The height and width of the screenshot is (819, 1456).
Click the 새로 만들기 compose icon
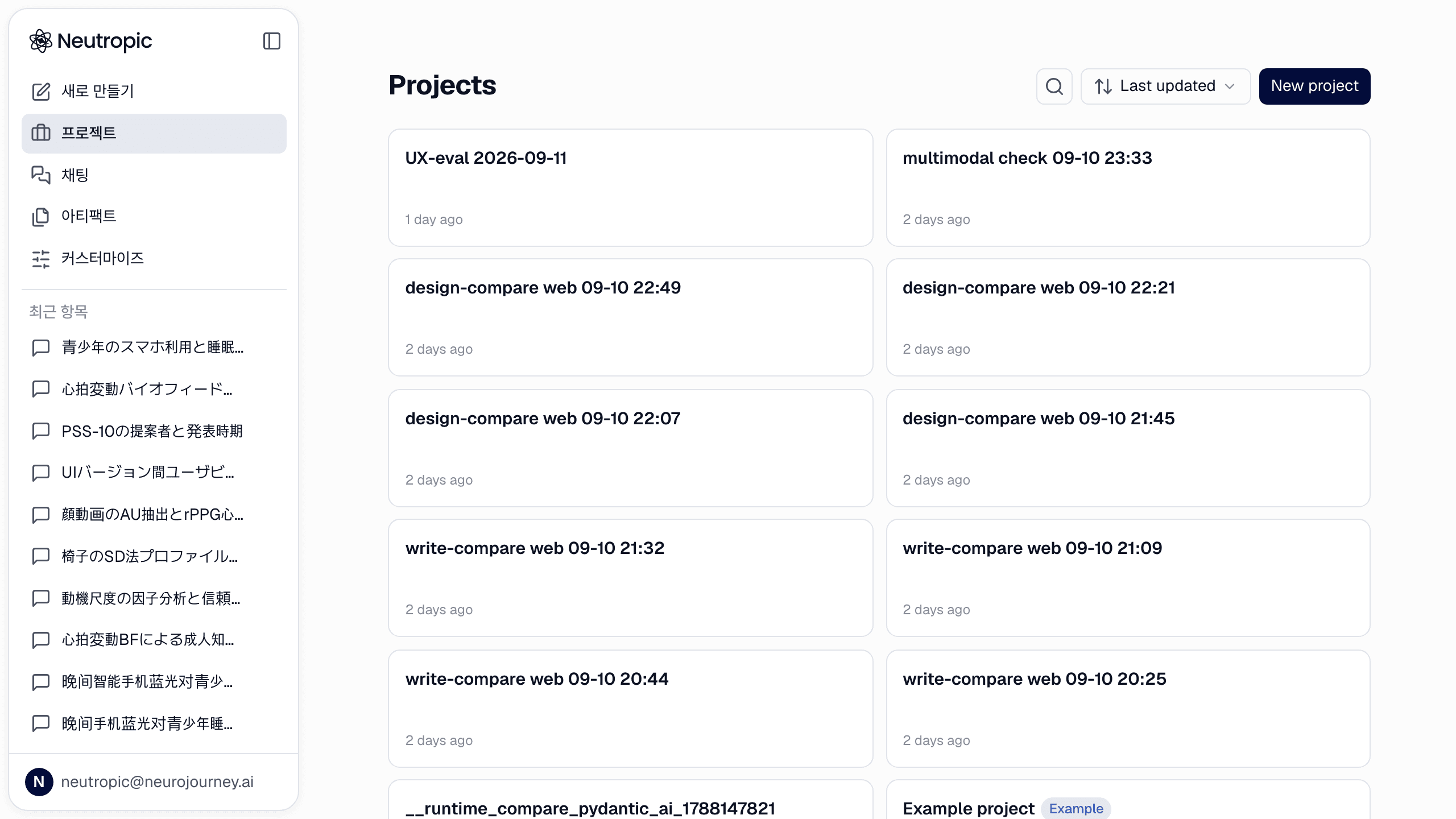pyautogui.click(x=41, y=91)
